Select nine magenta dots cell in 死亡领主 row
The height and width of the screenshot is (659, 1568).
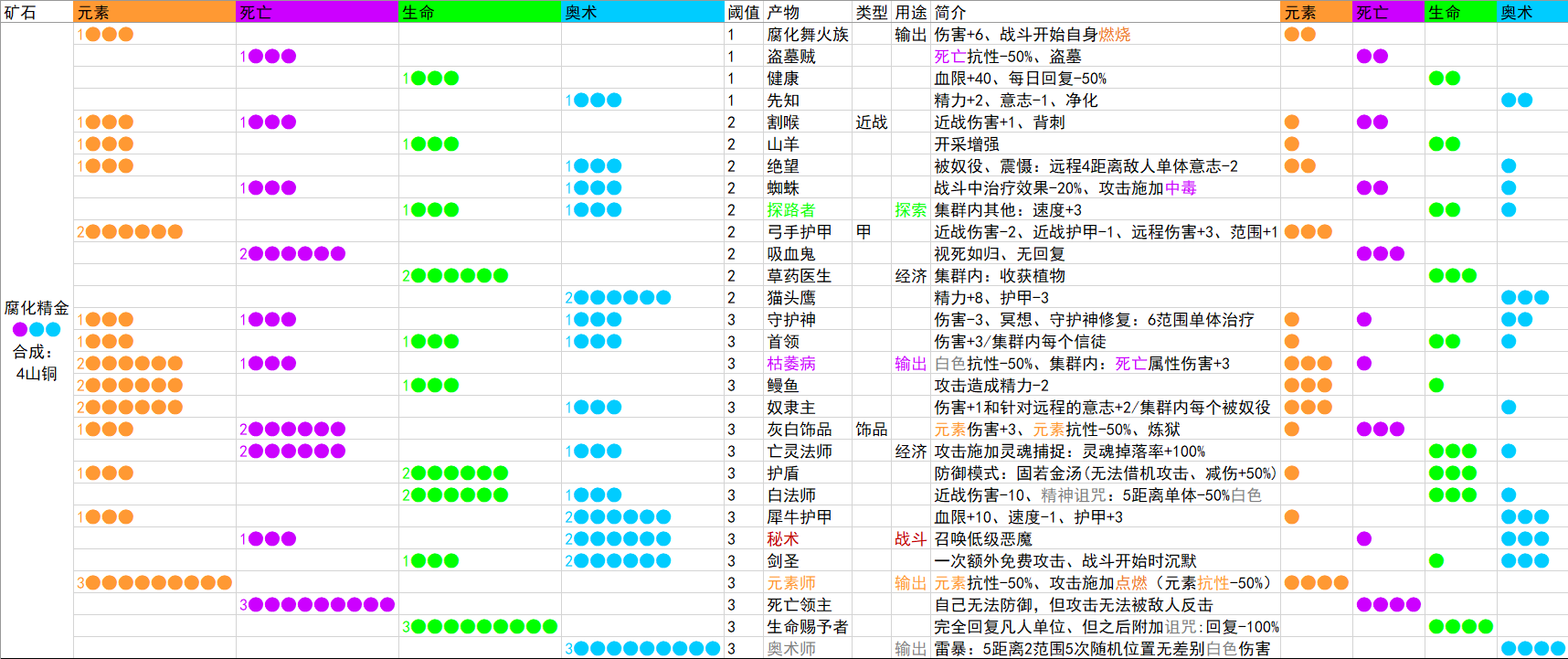(x=318, y=604)
